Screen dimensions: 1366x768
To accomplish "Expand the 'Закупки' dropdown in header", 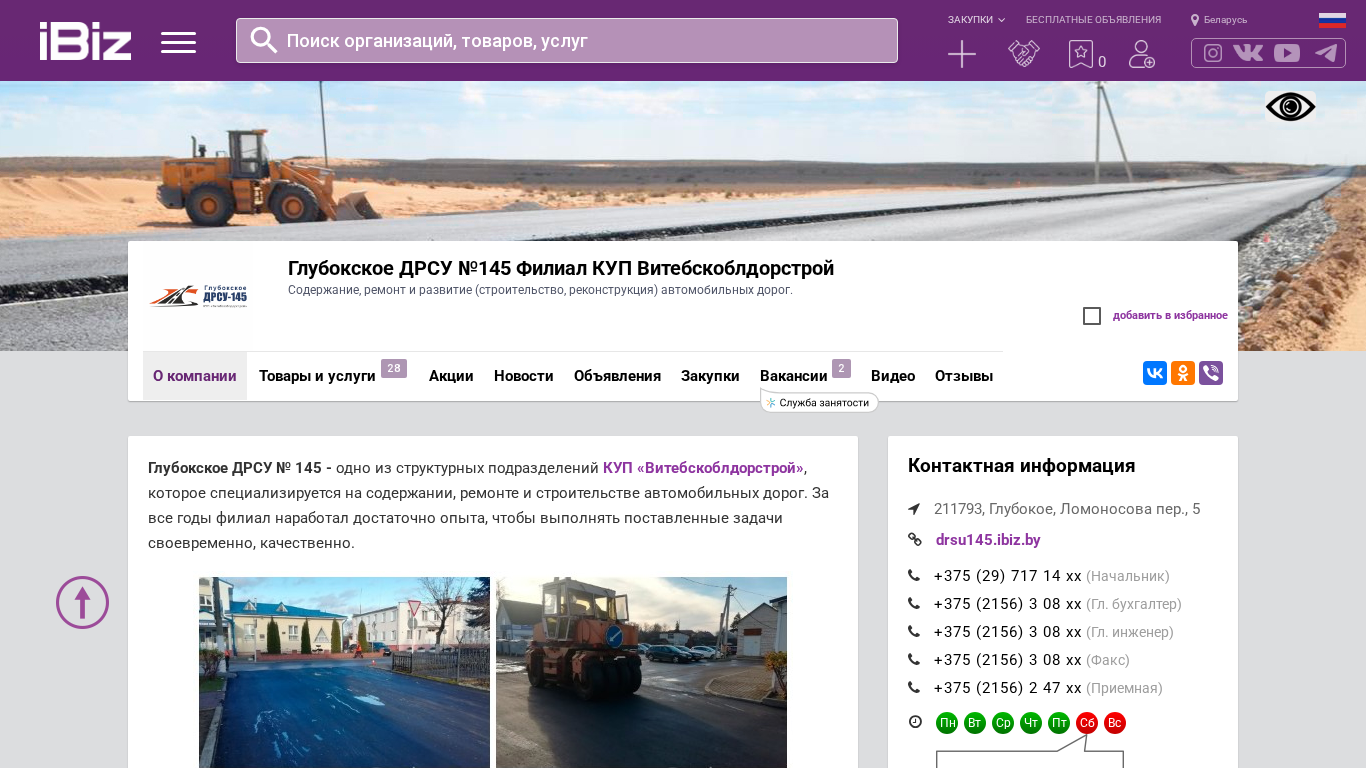I will [x=975, y=20].
